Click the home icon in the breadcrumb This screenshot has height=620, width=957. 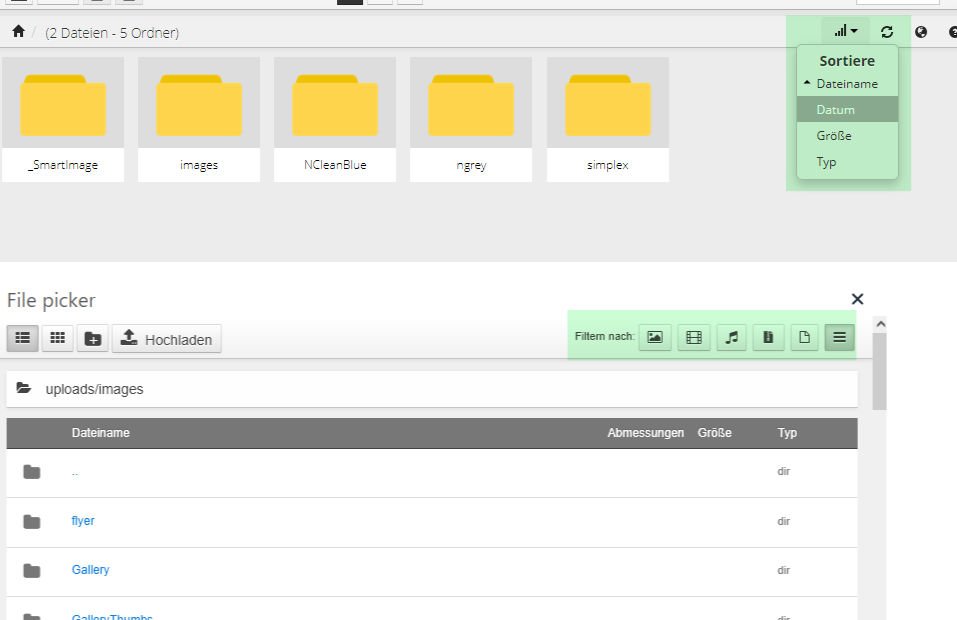[x=18, y=32]
